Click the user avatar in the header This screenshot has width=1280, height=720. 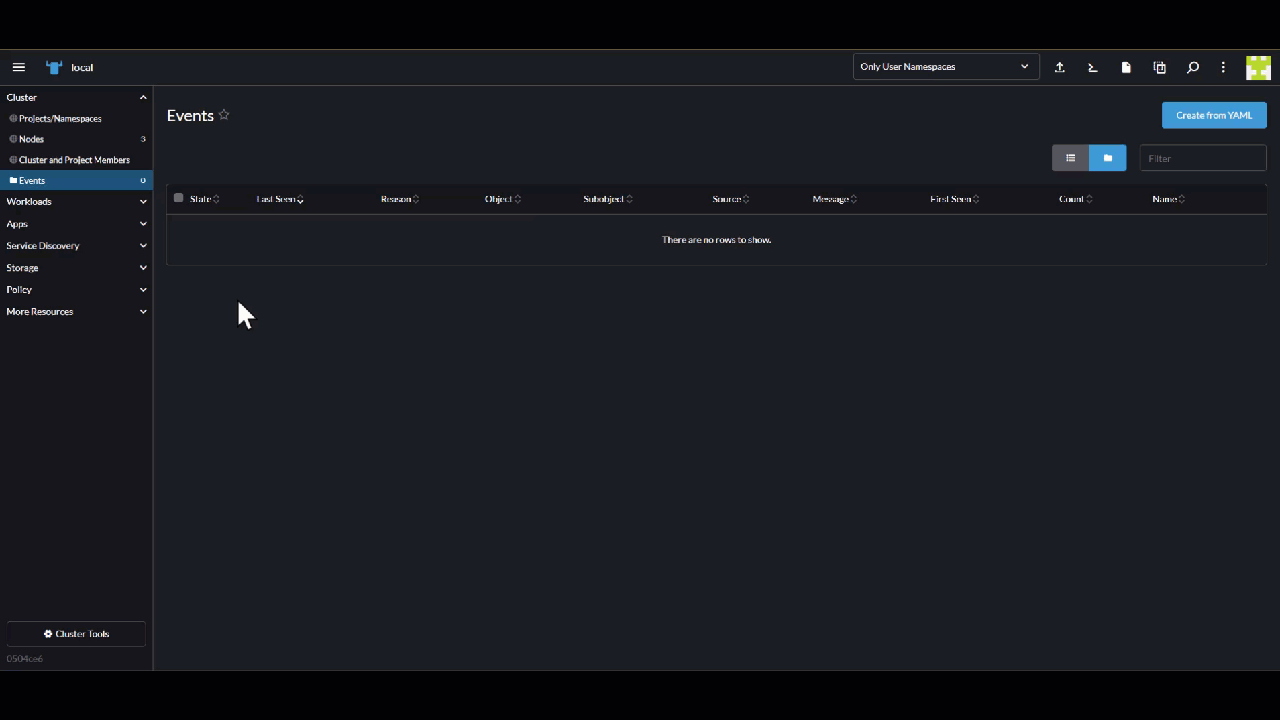(1258, 67)
